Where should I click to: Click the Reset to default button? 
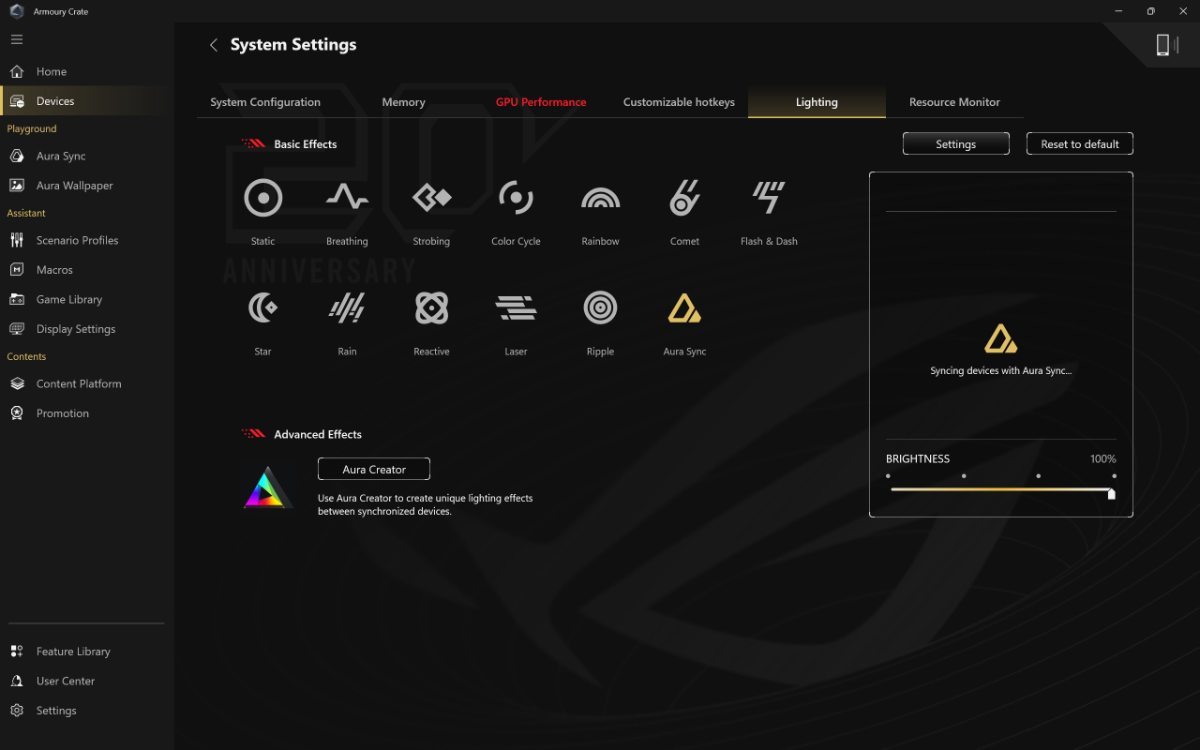coord(1080,144)
